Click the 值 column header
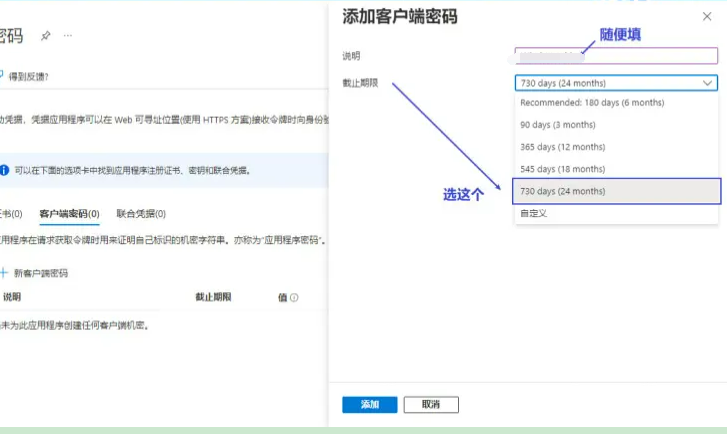This screenshot has width=727, height=434. (x=282, y=298)
